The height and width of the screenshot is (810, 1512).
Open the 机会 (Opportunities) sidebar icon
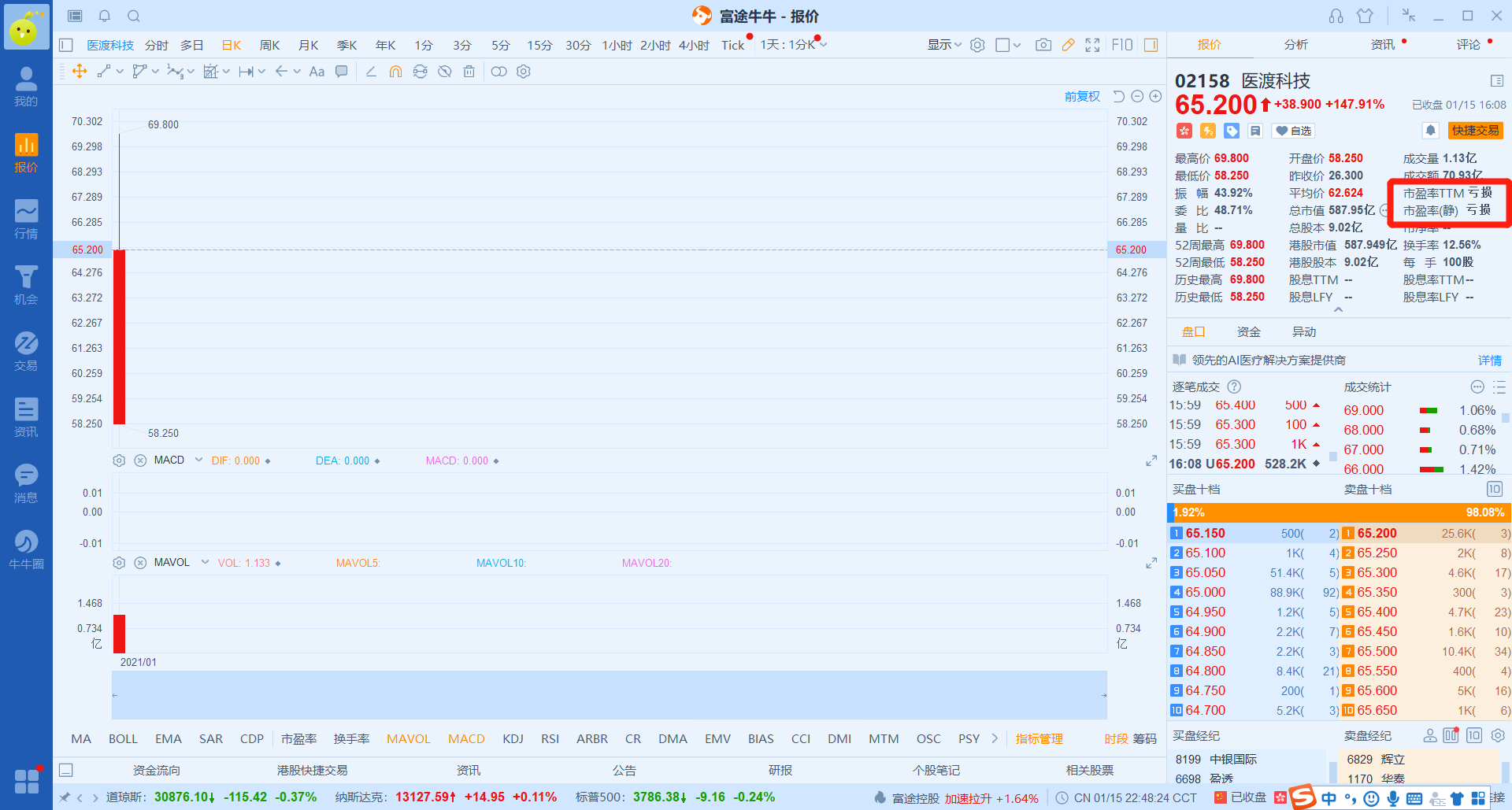(x=26, y=284)
